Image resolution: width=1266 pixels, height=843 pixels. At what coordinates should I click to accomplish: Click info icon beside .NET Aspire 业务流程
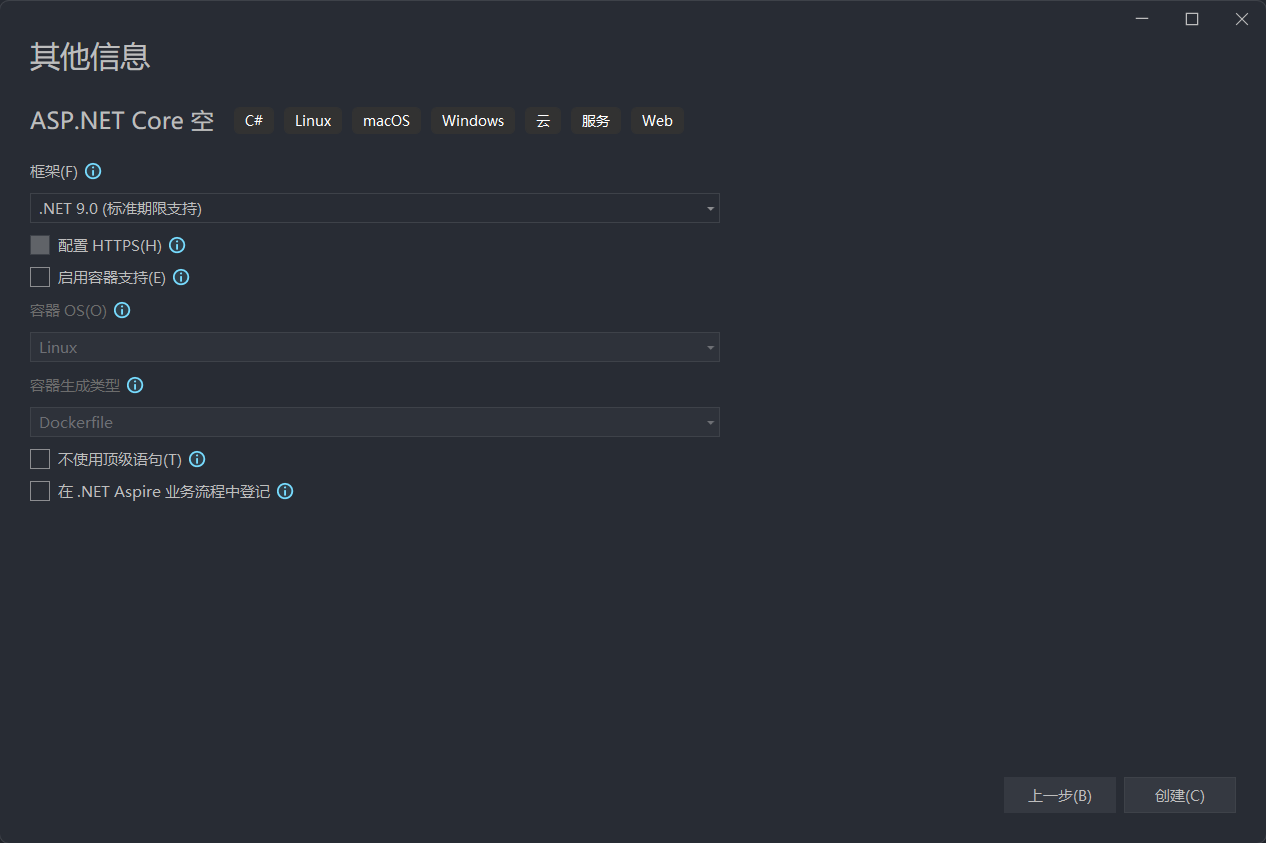click(x=285, y=491)
